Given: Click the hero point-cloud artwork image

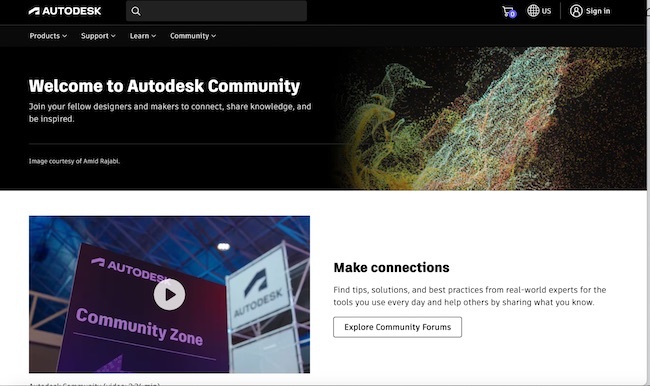Looking at the screenshot, I should point(489,118).
